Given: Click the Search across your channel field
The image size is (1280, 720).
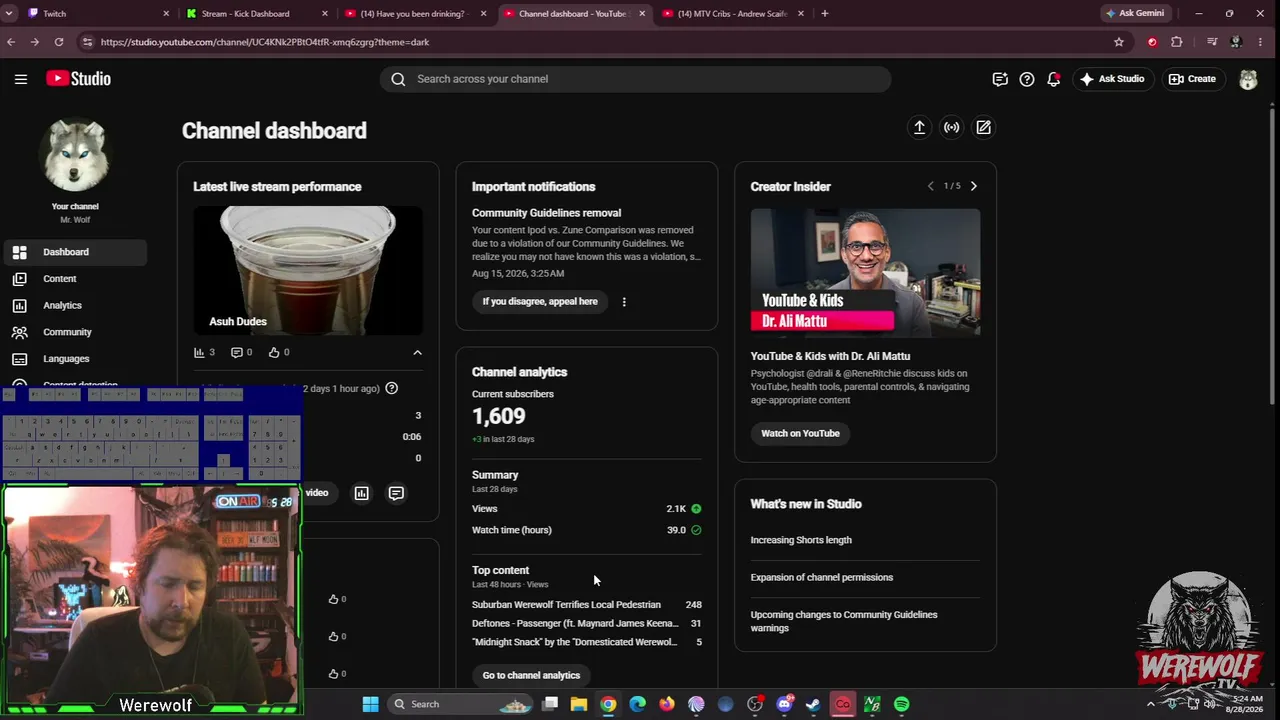Looking at the screenshot, I should click(635, 79).
